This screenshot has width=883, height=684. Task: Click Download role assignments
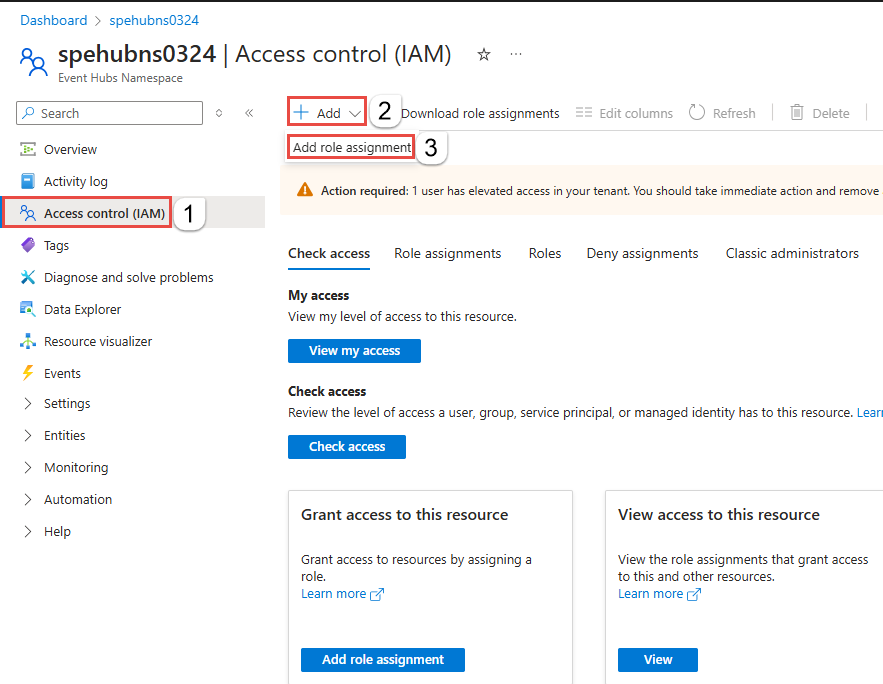click(x=480, y=114)
